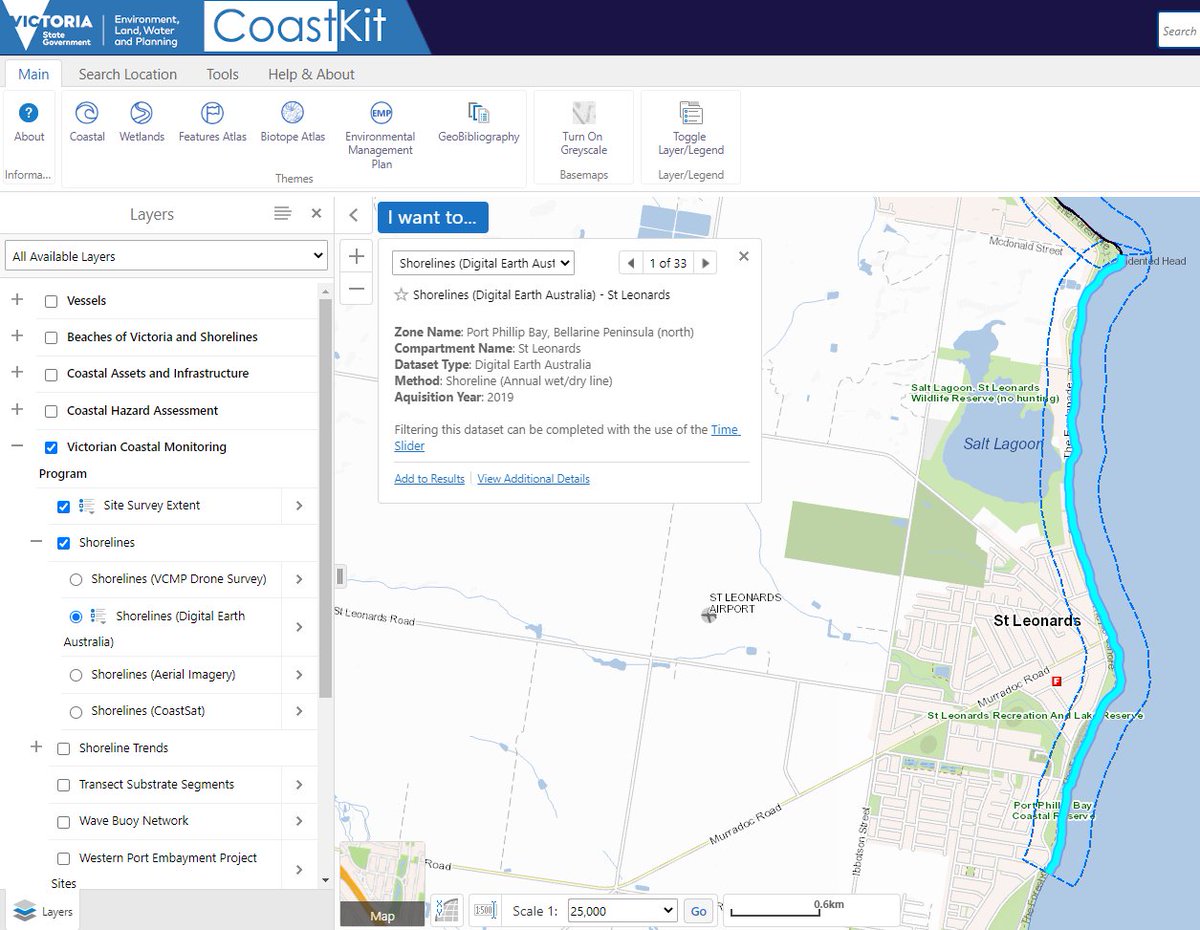The image size is (1200, 930).
Task: Click Add to Results link
Action: [429, 479]
